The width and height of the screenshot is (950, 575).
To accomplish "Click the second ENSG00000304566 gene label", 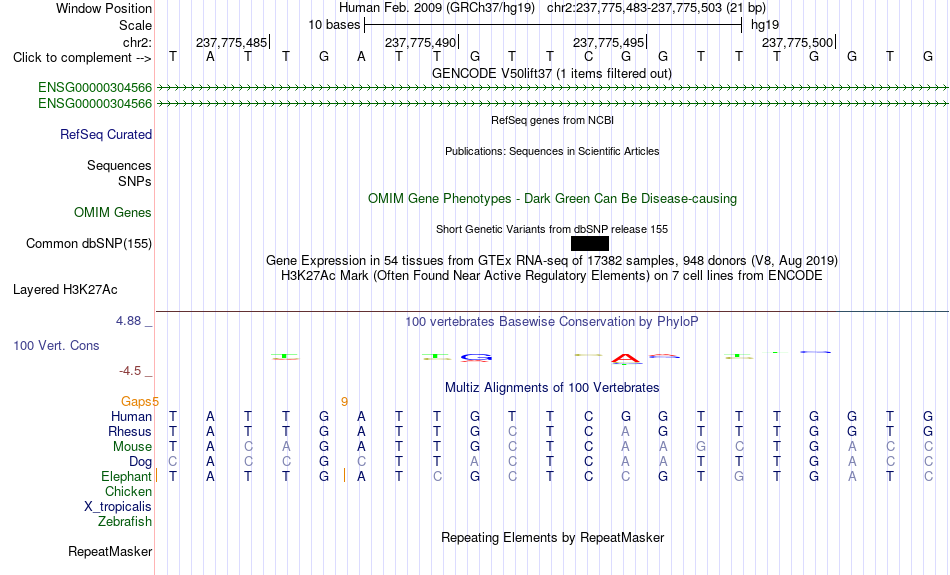I will [x=95, y=104].
